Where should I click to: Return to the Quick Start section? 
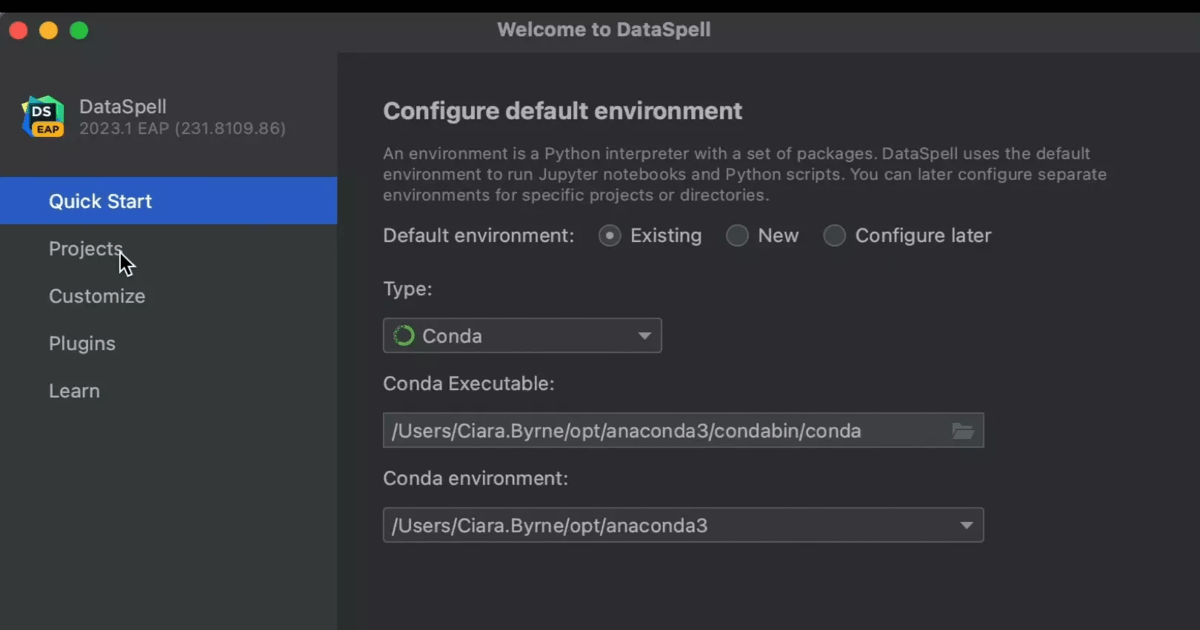click(x=100, y=201)
